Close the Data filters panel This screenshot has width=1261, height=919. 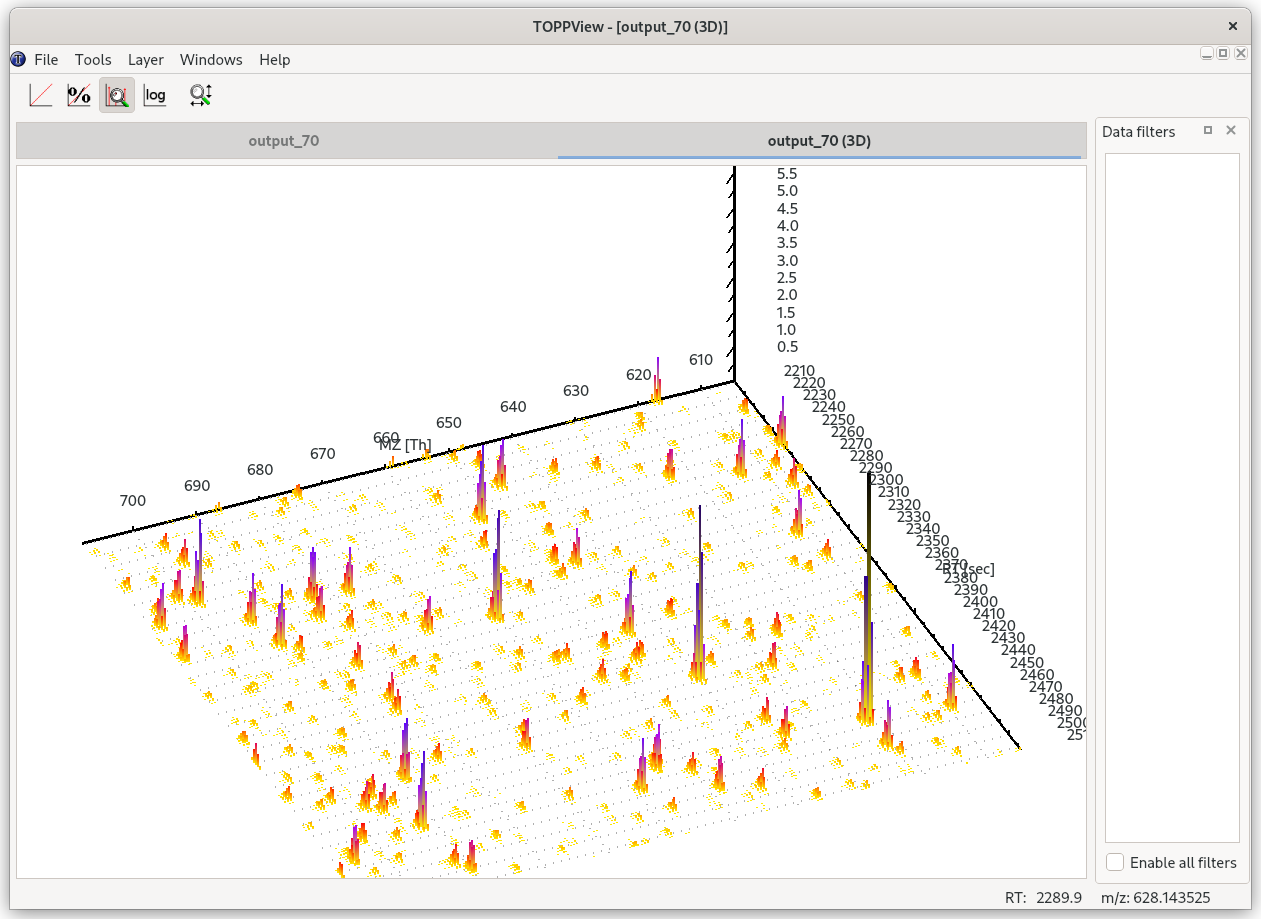(1231, 131)
